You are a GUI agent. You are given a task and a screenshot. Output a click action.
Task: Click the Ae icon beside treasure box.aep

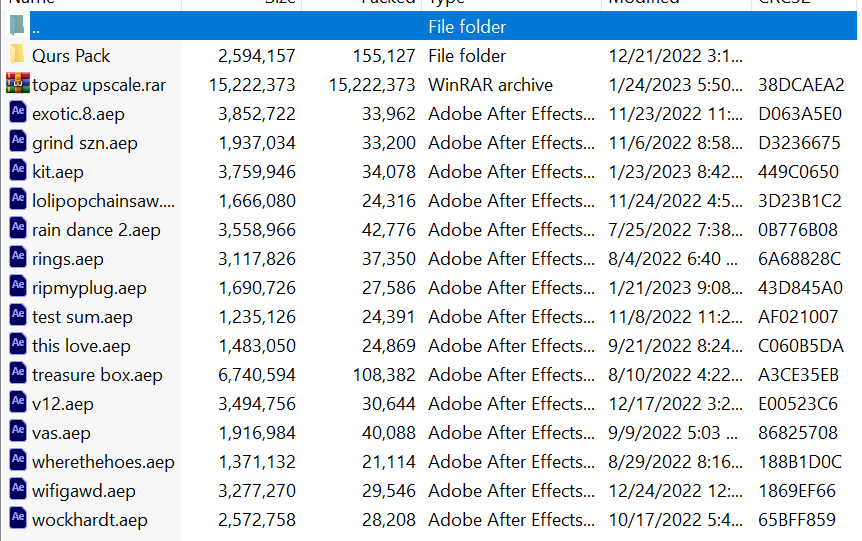pyautogui.click(x=18, y=374)
